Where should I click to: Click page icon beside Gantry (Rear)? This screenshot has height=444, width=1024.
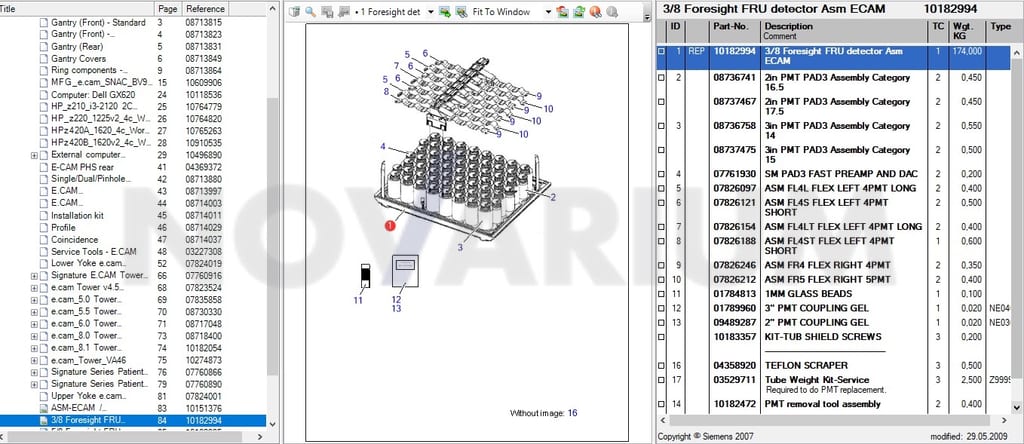pos(44,46)
